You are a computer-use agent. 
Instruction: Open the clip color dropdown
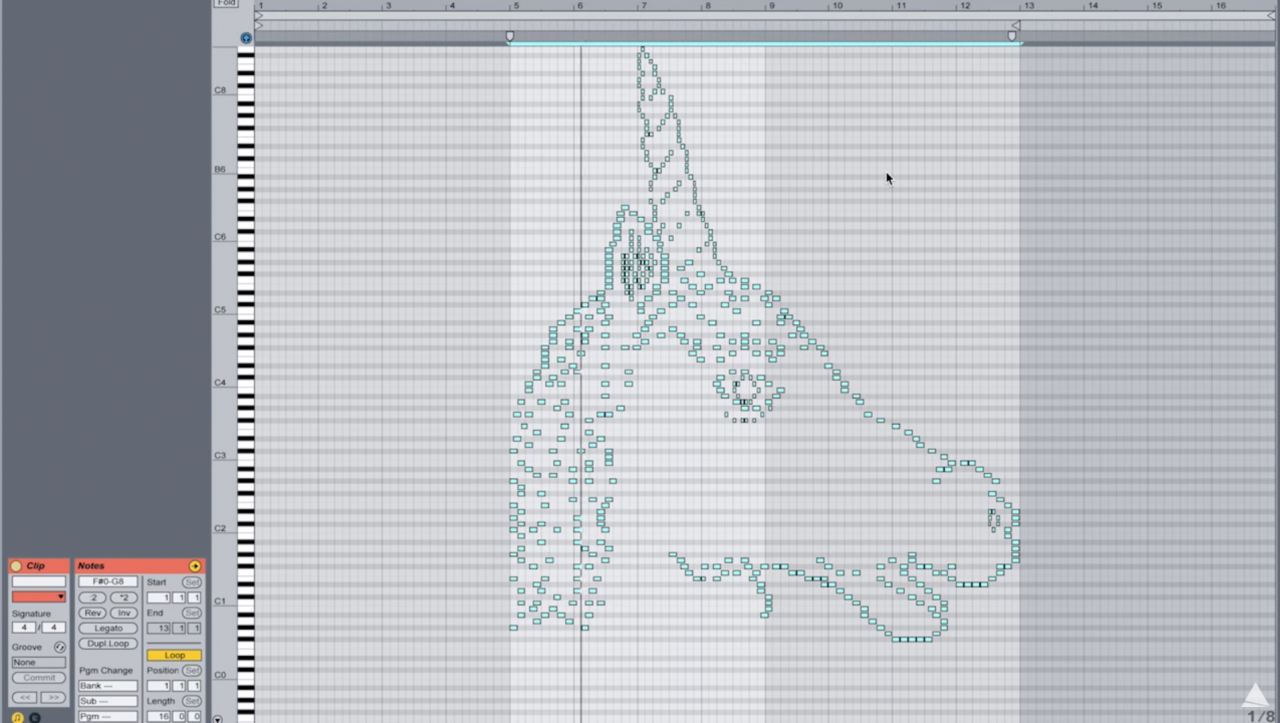point(39,597)
